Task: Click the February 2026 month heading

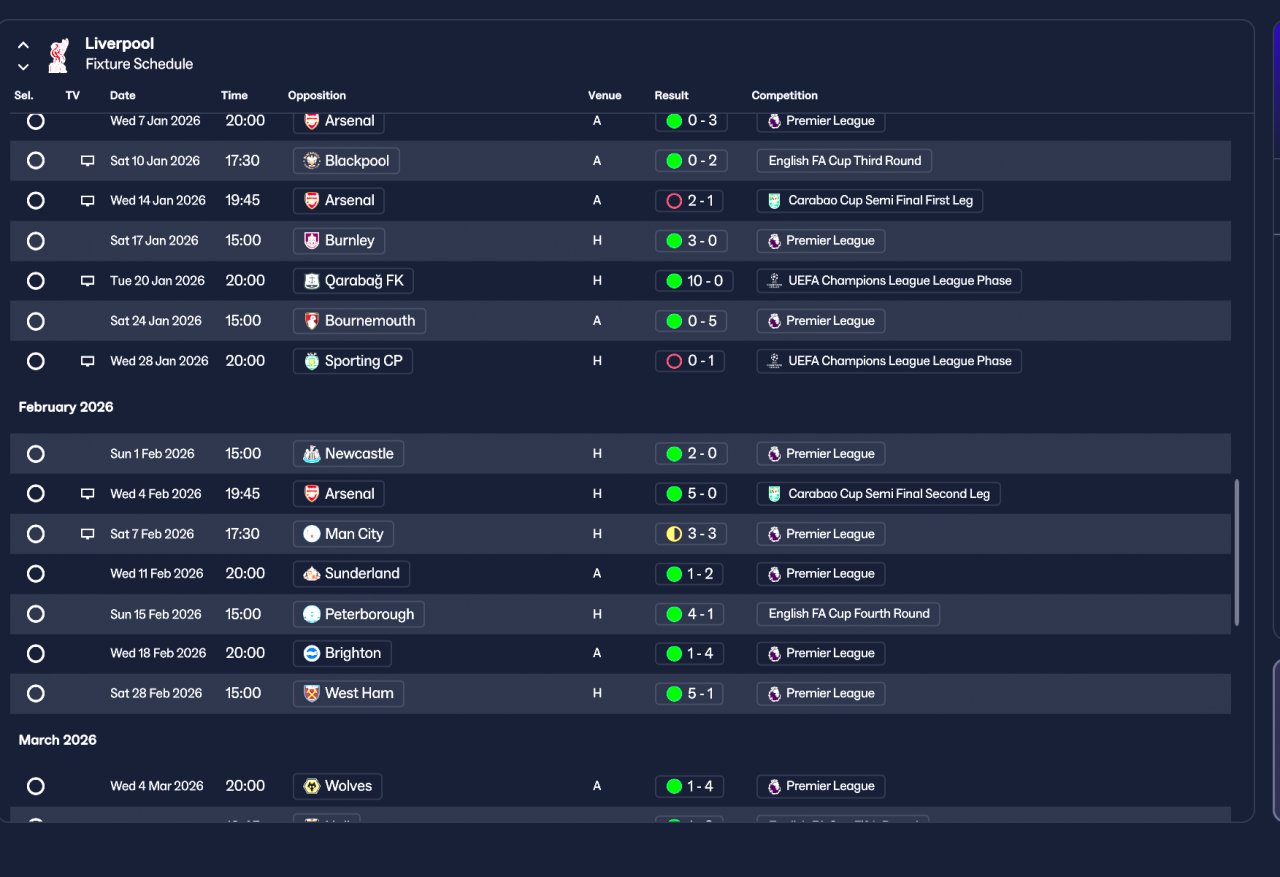Action: click(x=66, y=407)
